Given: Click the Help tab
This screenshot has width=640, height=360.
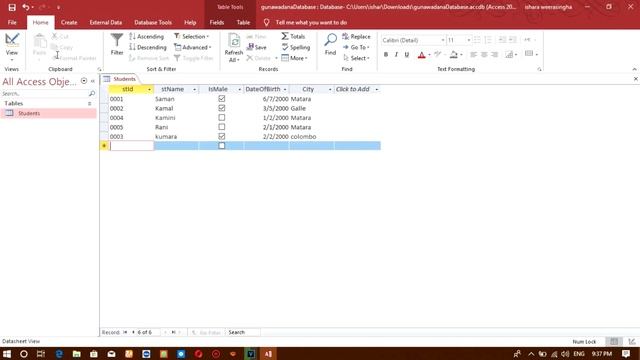Looking at the screenshot, I should coord(190,22).
